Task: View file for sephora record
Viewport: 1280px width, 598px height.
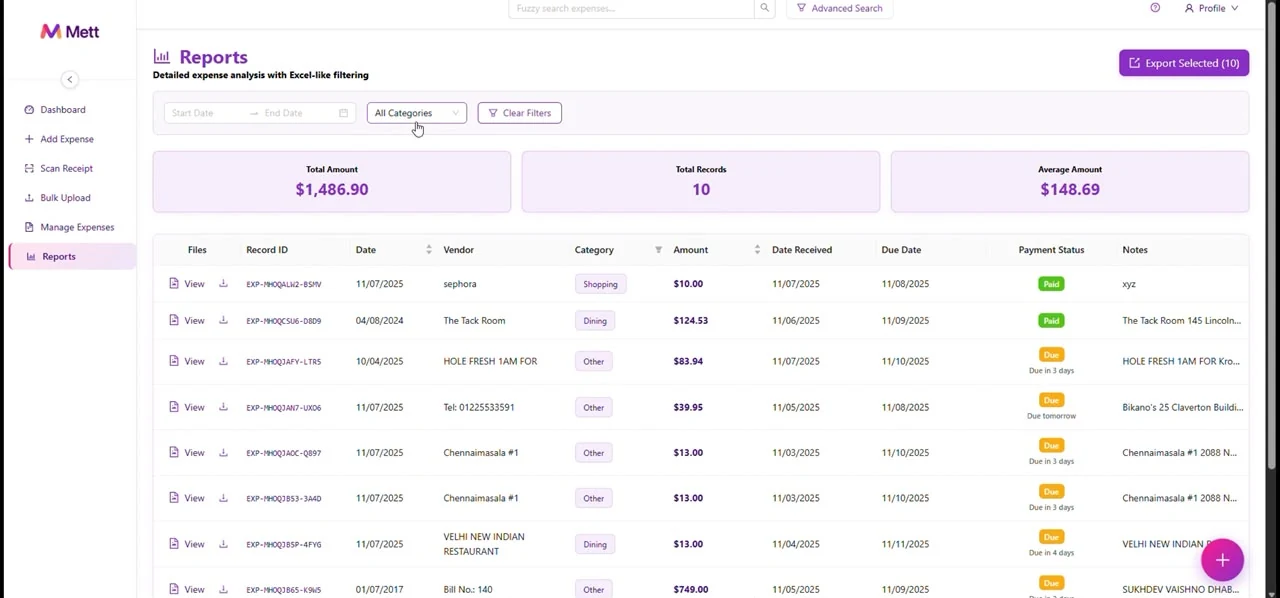Action: [x=187, y=284]
